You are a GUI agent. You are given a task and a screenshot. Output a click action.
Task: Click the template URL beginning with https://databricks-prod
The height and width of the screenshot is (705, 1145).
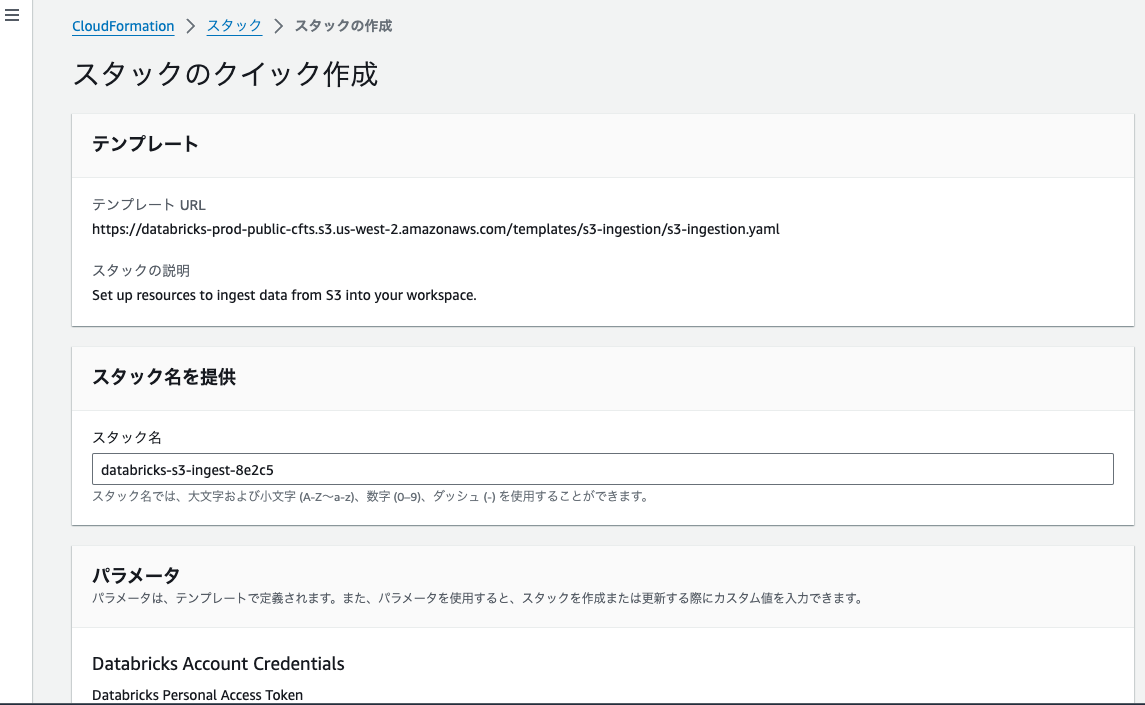pos(434,229)
